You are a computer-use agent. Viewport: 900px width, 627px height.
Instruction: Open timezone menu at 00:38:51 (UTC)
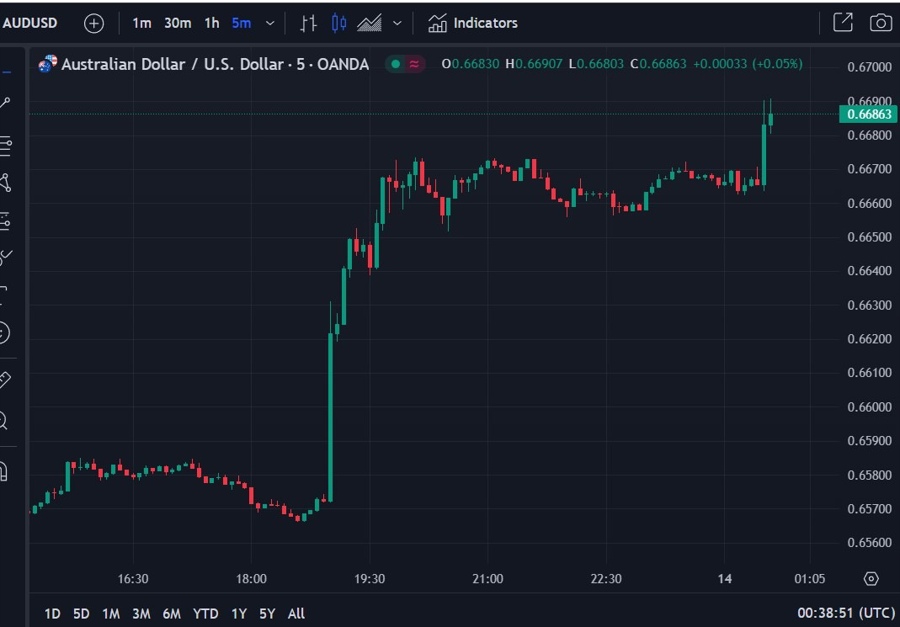(846, 613)
